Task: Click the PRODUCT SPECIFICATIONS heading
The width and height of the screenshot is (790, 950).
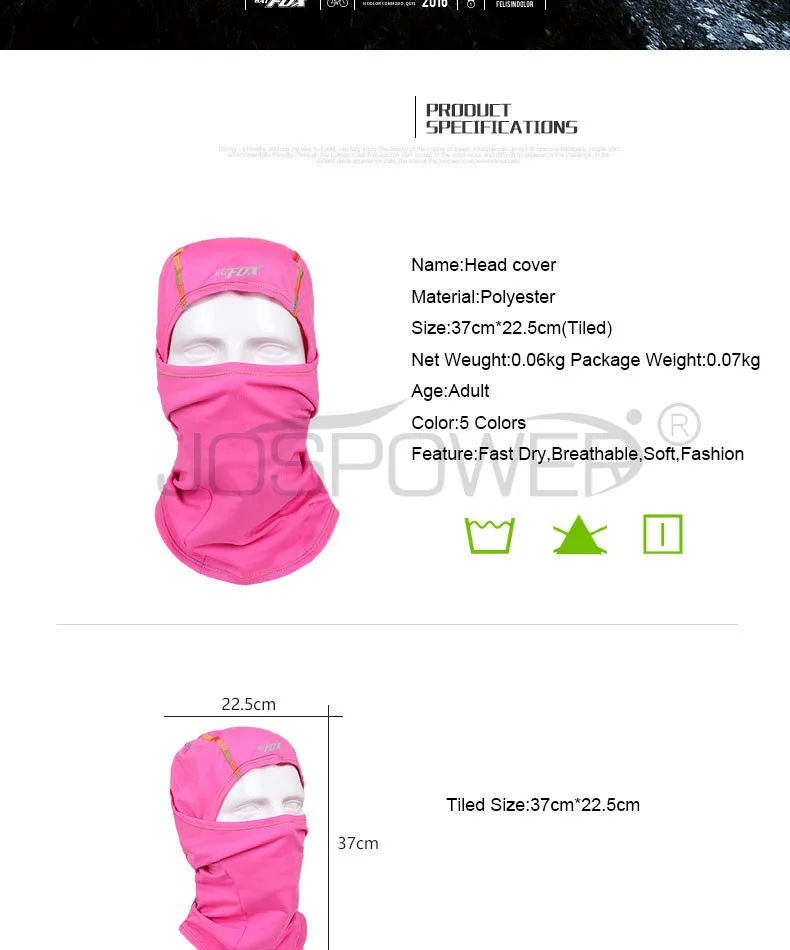Action: (501, 119)
